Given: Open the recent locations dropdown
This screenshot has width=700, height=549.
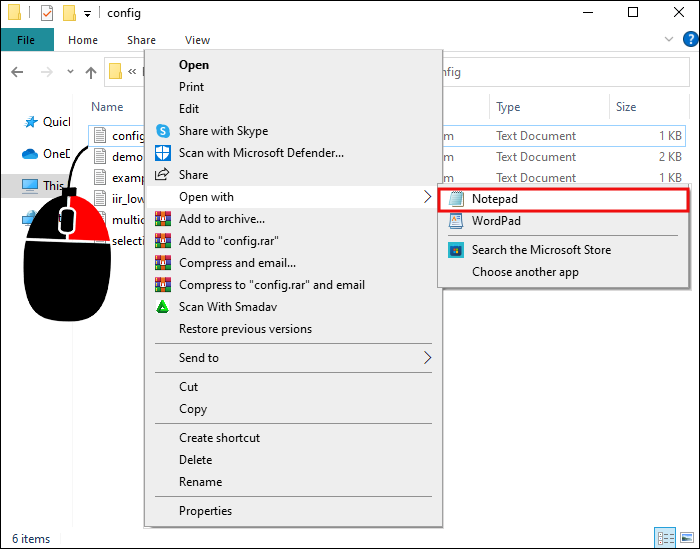Looking at the screenshot, I should [x=70, y=71].
